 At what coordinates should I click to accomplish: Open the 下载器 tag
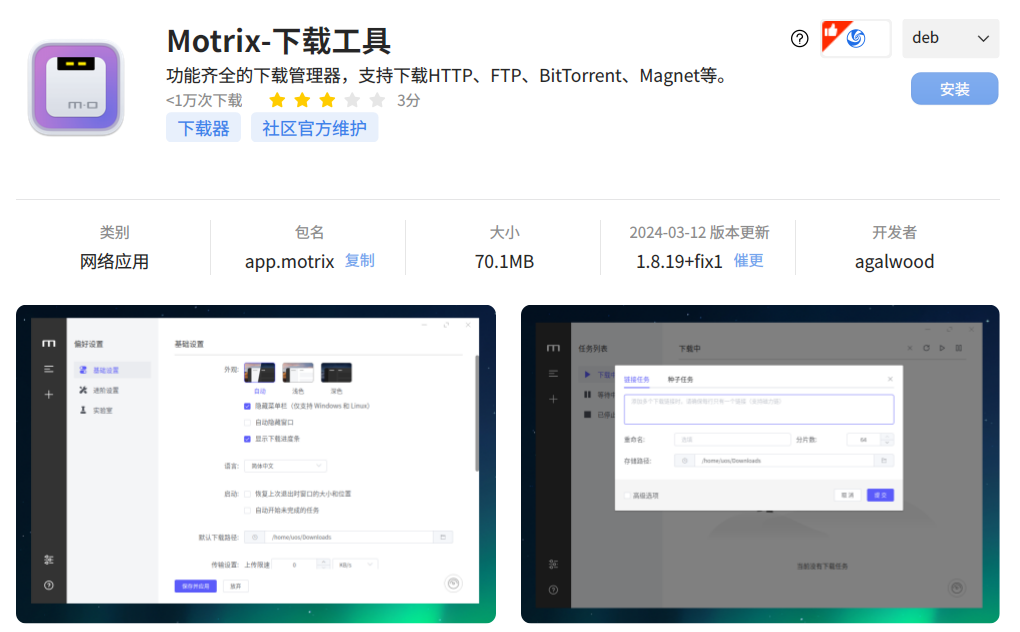(x=204, y=128)
